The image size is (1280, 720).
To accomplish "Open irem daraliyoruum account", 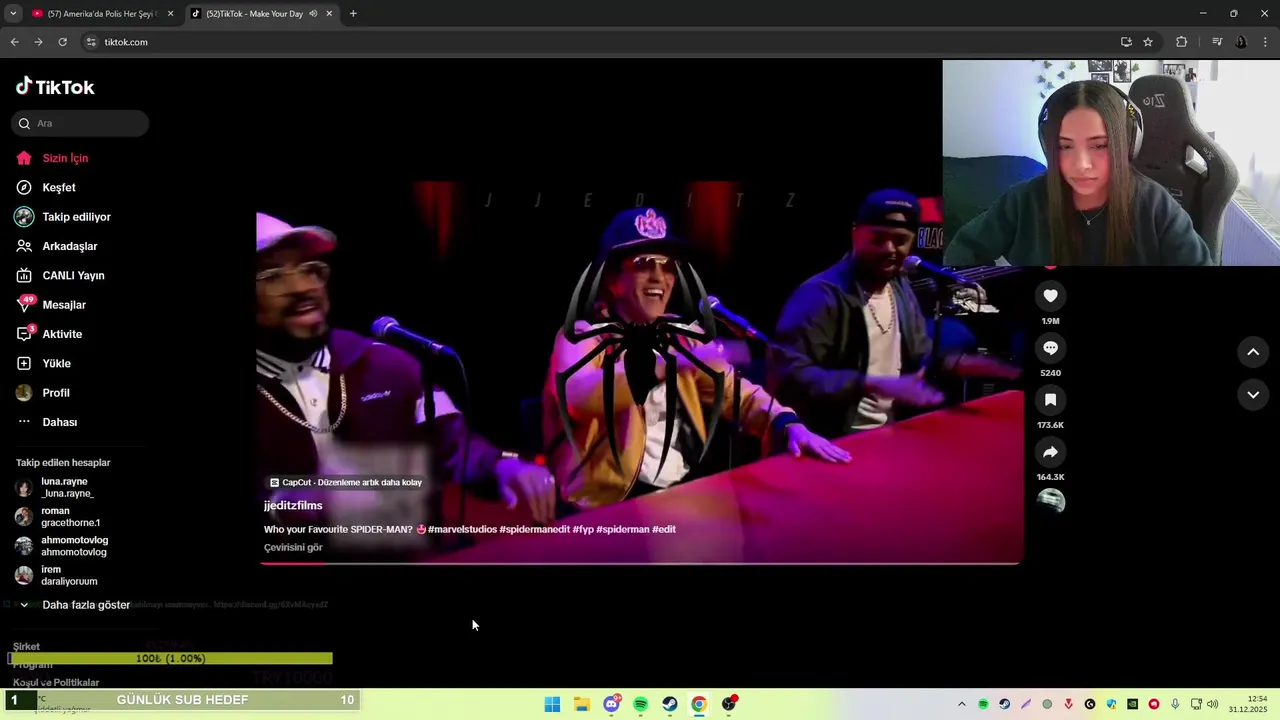I will (x=69, y=575).
